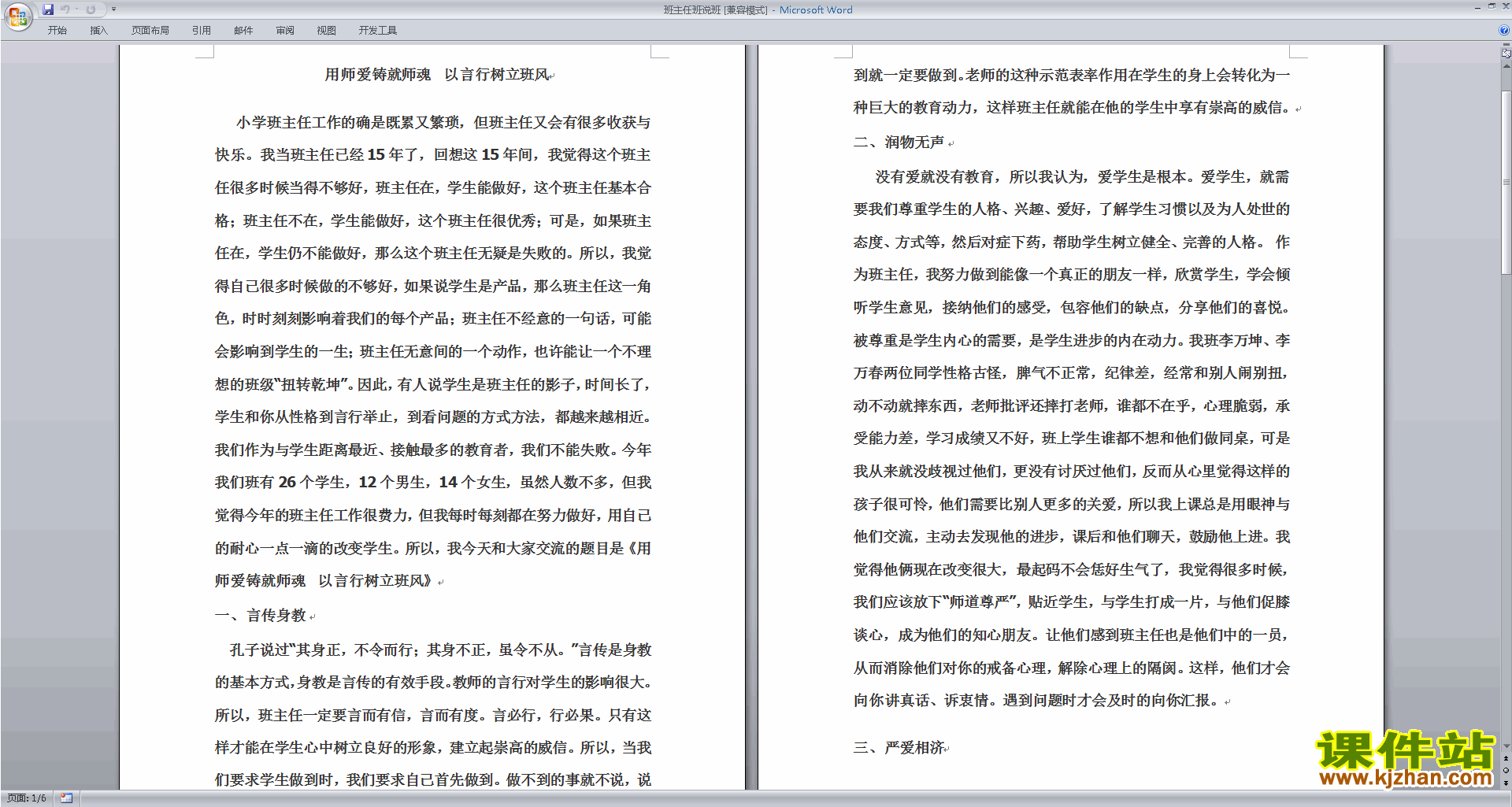Viewport: 1512px width, 807px height.
Task: Open the 邮件 ribbon tab
Action: click(243, 31)
